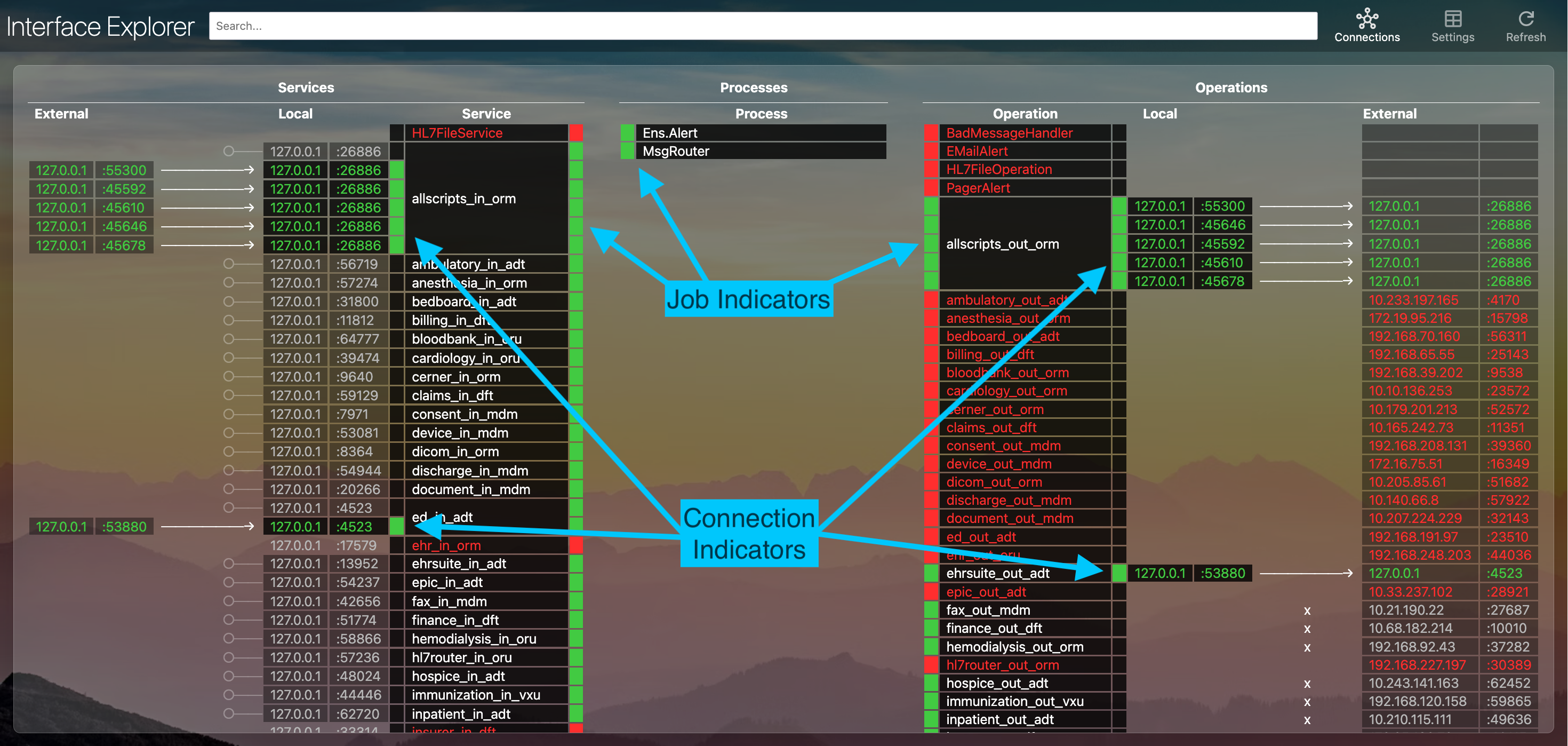
Task: Click the Operations section header
Action: click(x=1231, y=88)
